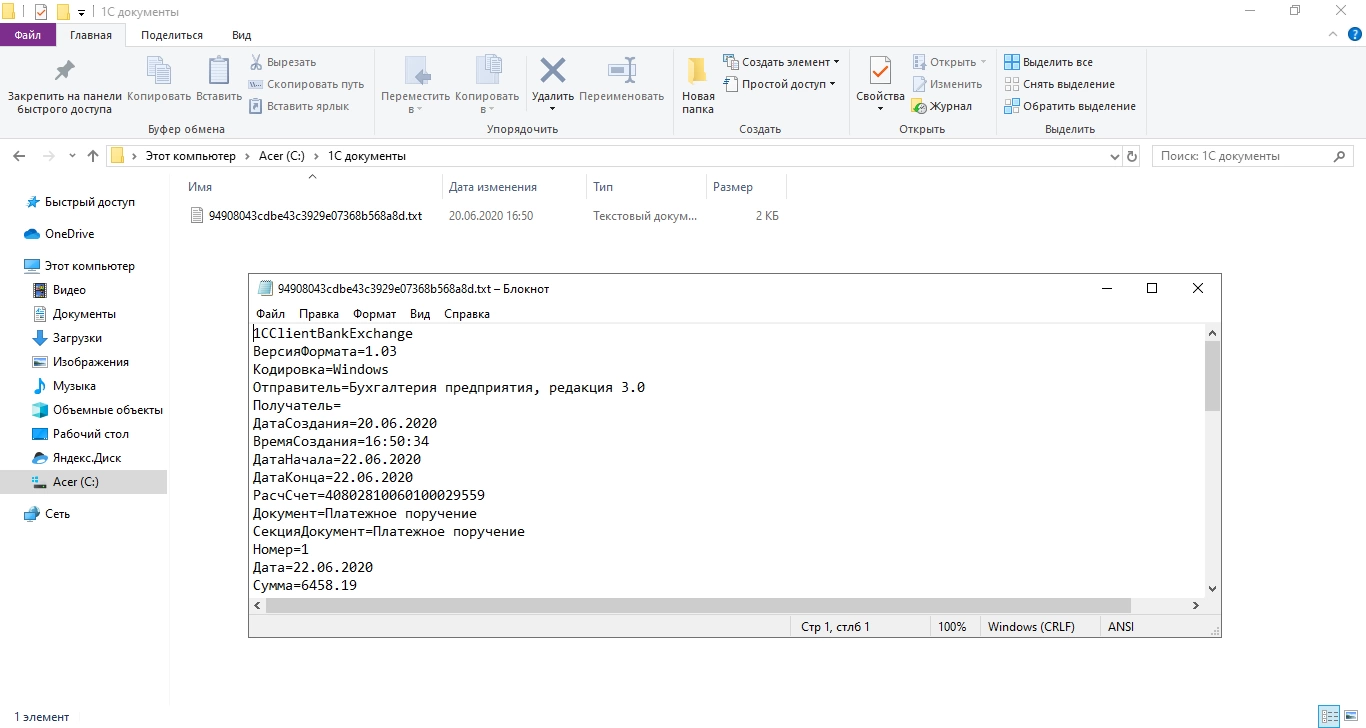The width and height of the screenshot is (1366, 728).
Task: Click the Up arrow navigation button
Action: (93, 156)
